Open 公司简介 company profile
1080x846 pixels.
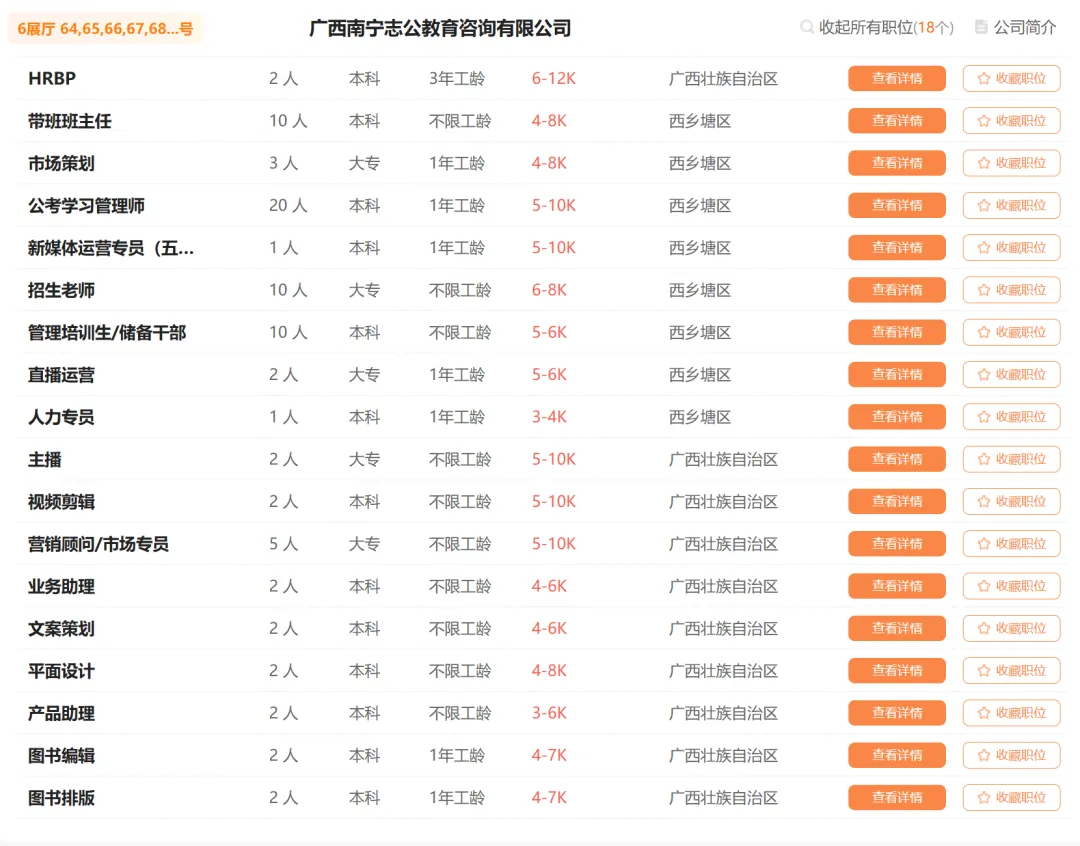pos(1016,28)
